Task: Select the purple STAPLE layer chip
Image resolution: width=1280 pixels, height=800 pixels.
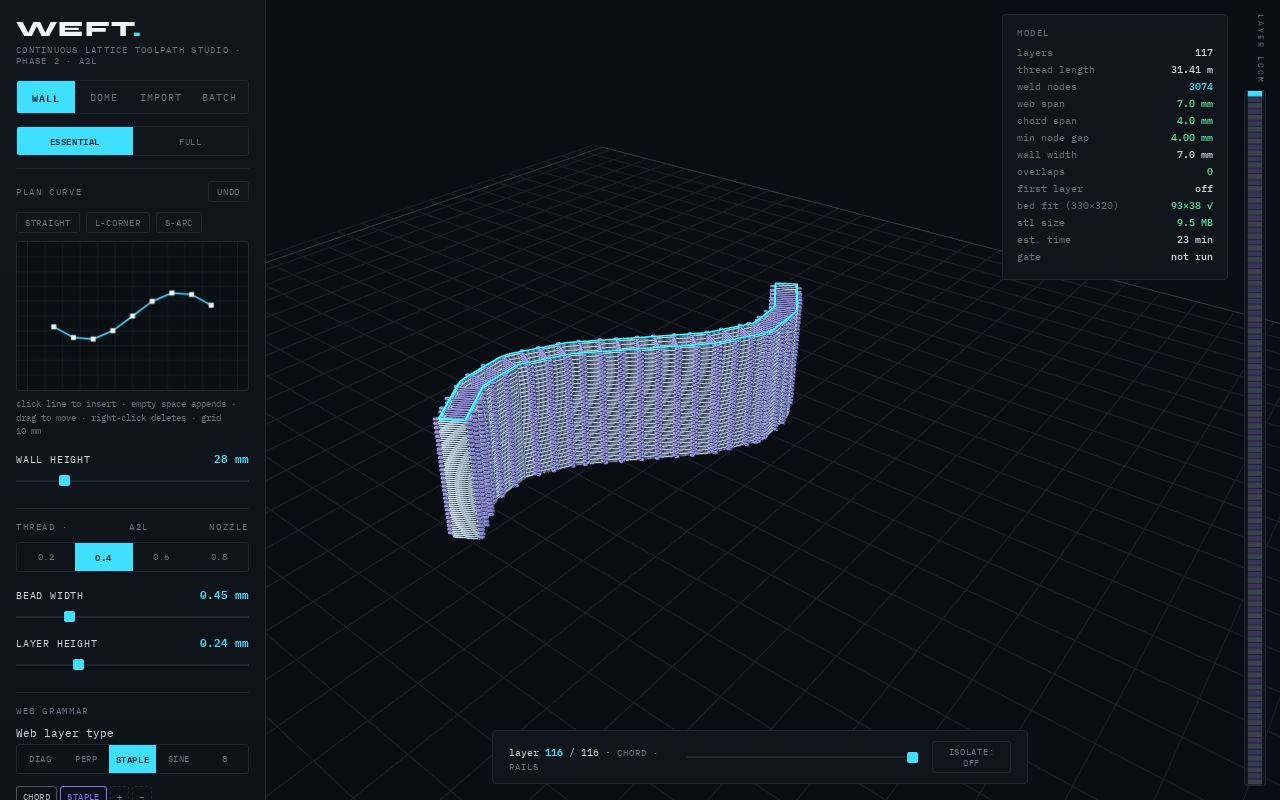Action: coord(83,794)
